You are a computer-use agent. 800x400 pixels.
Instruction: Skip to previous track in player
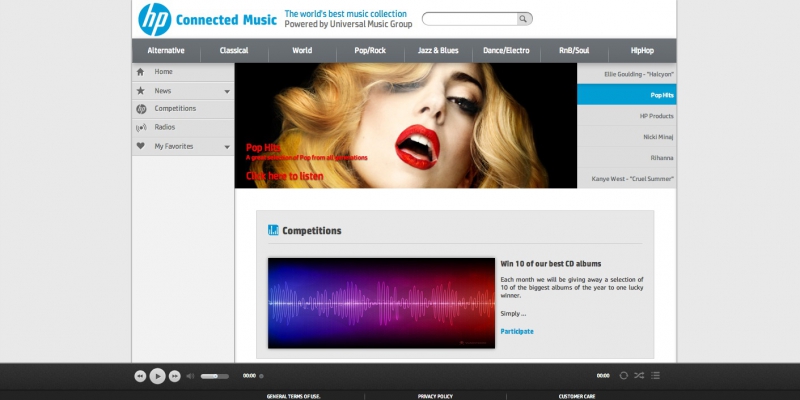pyautogui.click(x=140, y=376)
